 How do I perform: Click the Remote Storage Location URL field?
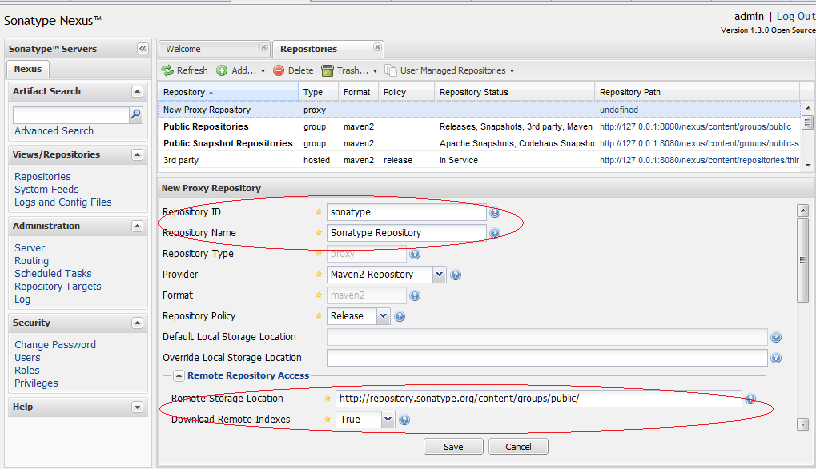pos(539,398)
